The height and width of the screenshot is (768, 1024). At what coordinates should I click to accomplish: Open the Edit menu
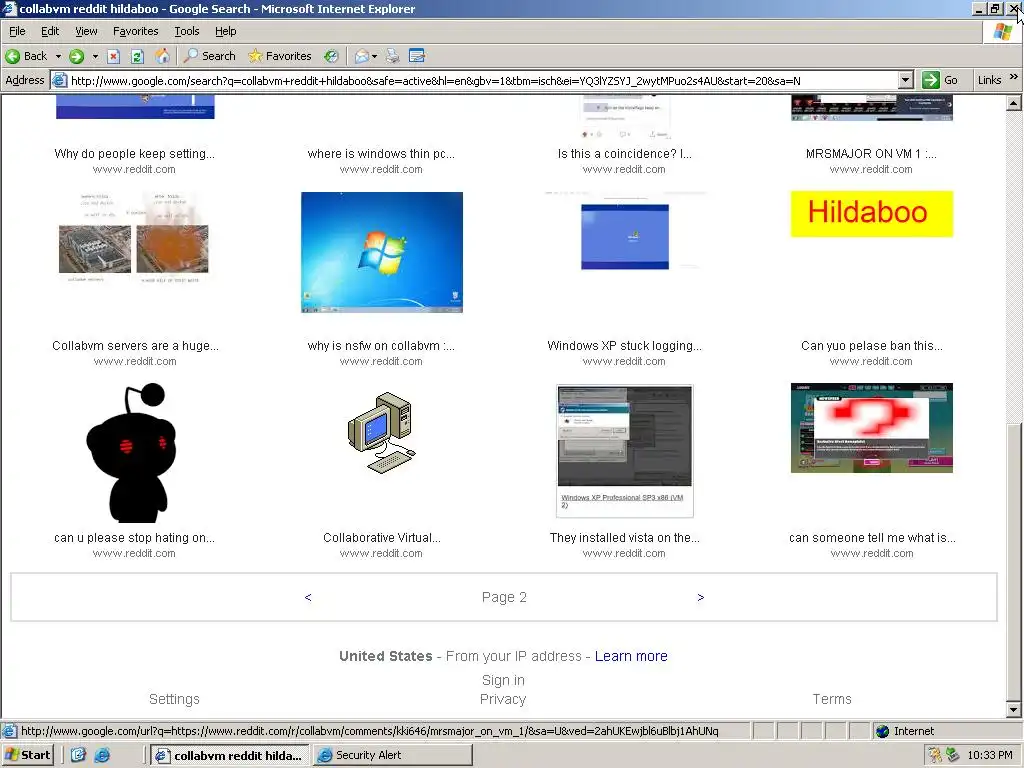tap(50, 31)
